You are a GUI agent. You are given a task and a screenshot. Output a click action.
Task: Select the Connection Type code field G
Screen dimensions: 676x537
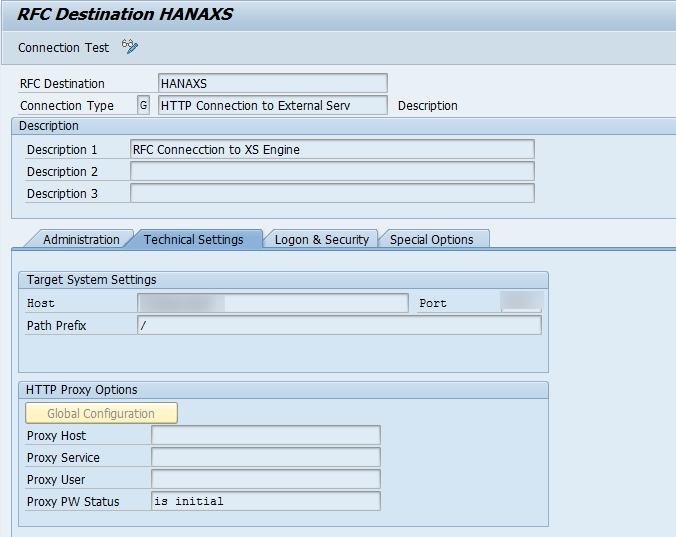click(143, 106)
